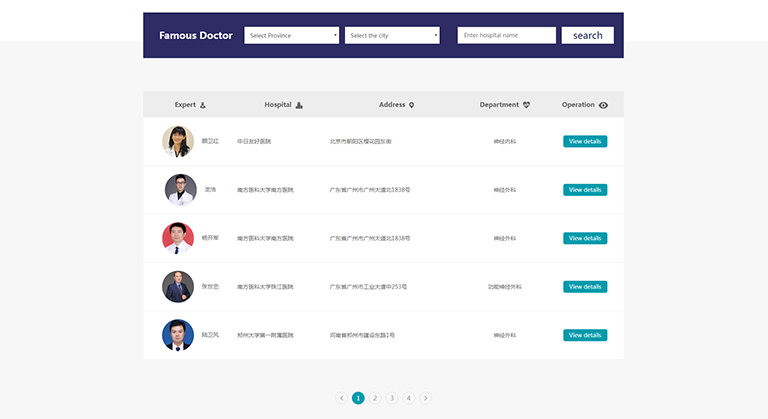
Task: View details for the first doctor row
Action: tap(585, 142)
